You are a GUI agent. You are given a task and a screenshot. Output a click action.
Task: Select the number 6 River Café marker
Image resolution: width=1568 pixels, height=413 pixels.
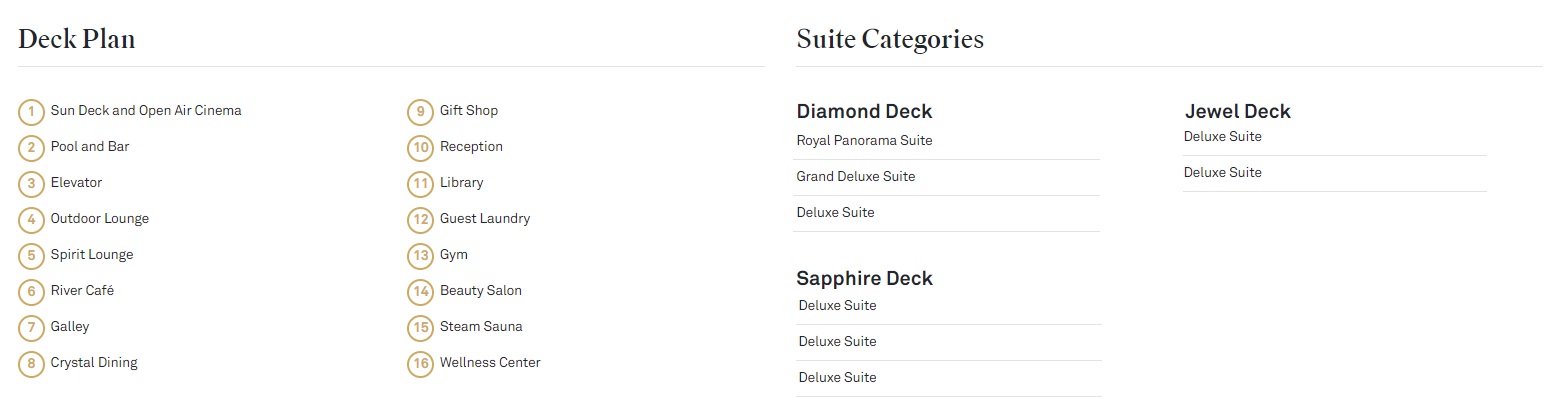pyautogui.click(x=31, y=292)
